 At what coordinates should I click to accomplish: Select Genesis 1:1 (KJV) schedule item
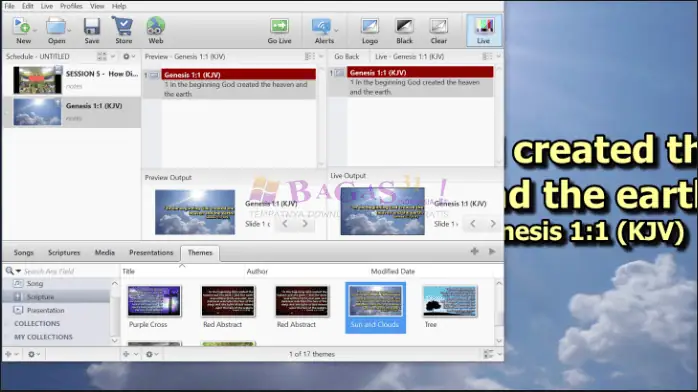click(72, 112)
